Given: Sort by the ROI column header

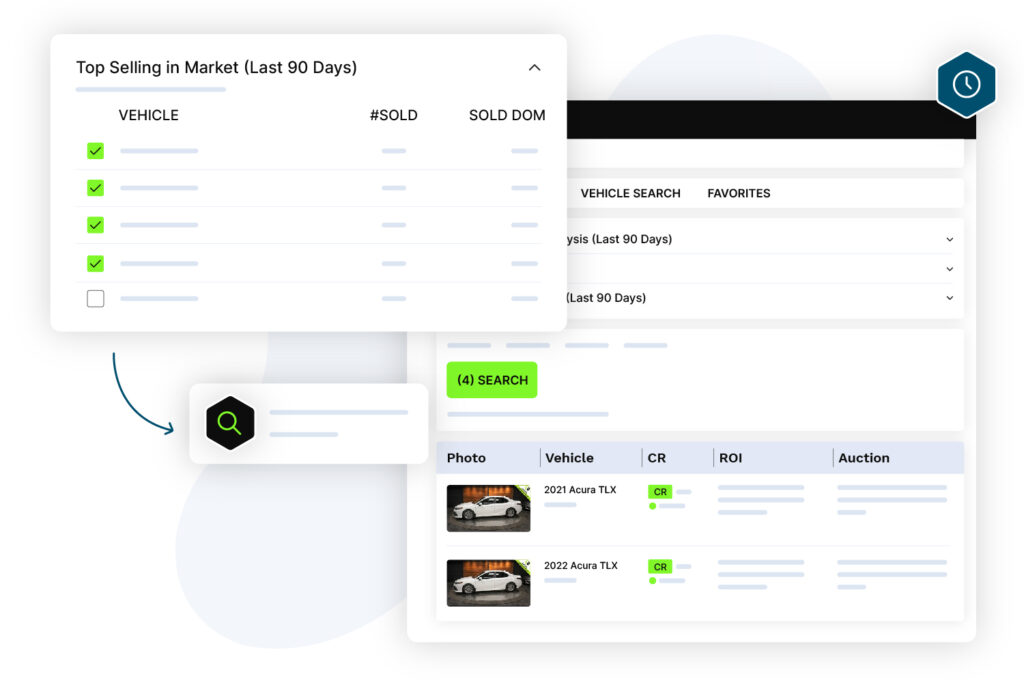Looking at the screenshot, I should coord(730,458).
